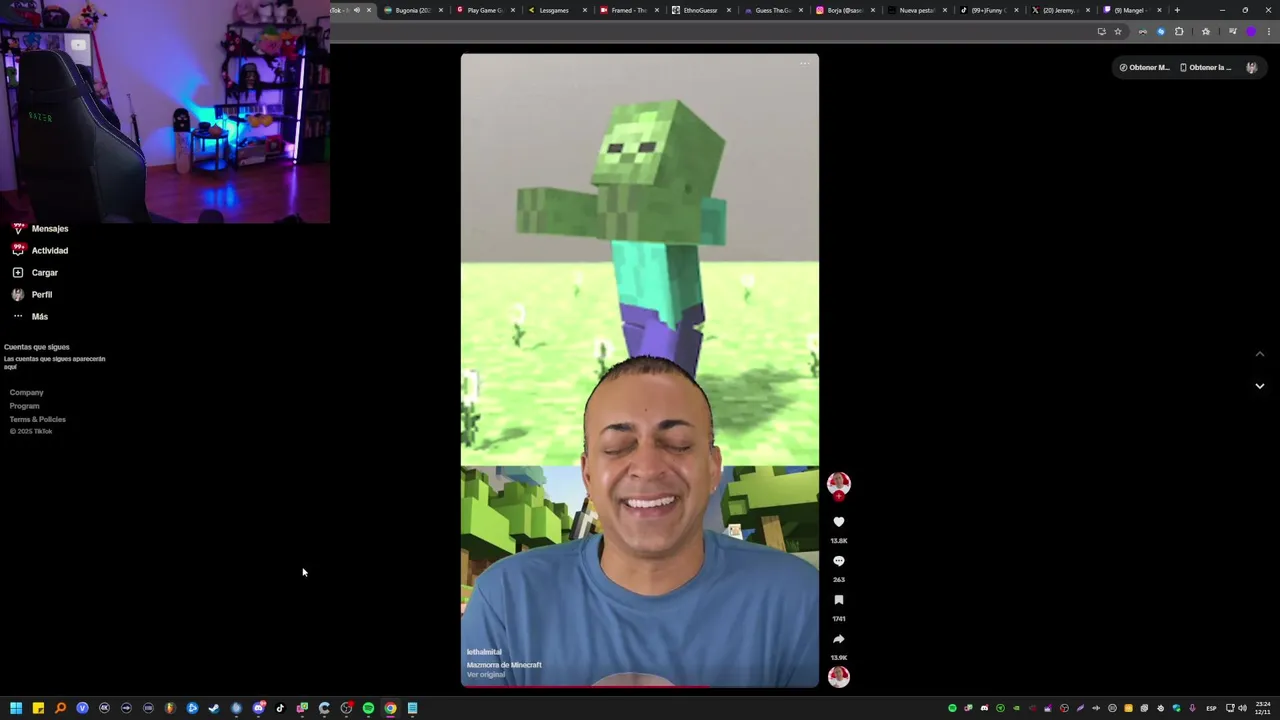Expand the Program footer section
1280x720 pixels.
pyautogui.click(x=25, y=406)
